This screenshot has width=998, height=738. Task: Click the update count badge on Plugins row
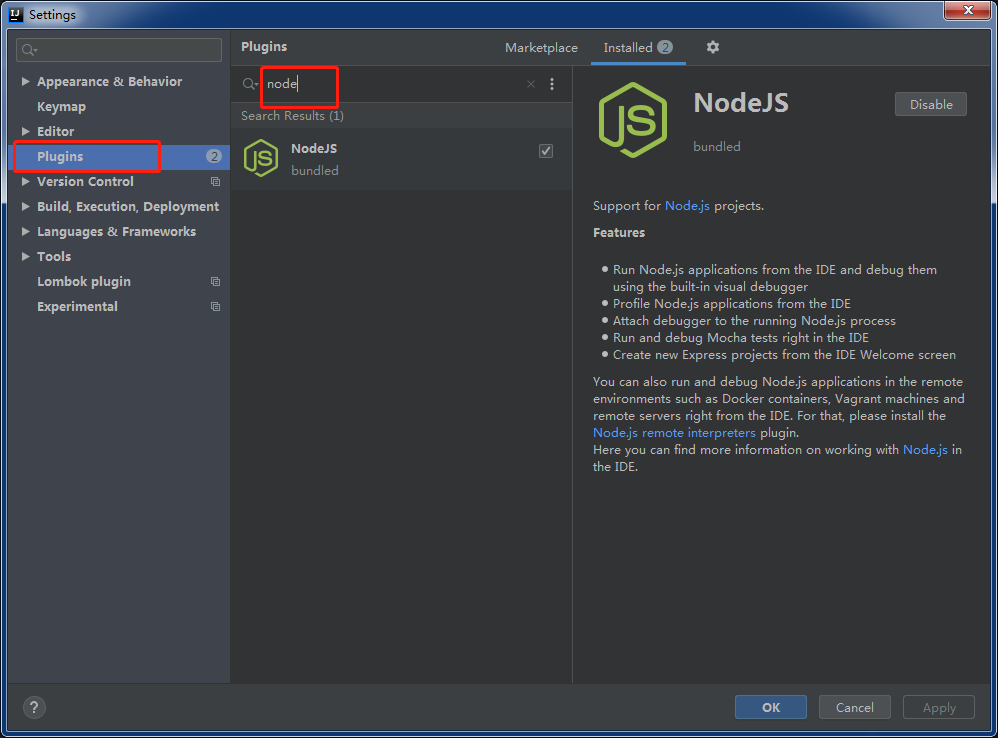[214, 157]
